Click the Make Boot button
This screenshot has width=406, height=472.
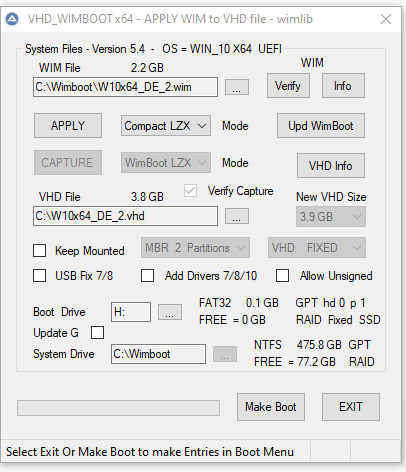point(271,407)
